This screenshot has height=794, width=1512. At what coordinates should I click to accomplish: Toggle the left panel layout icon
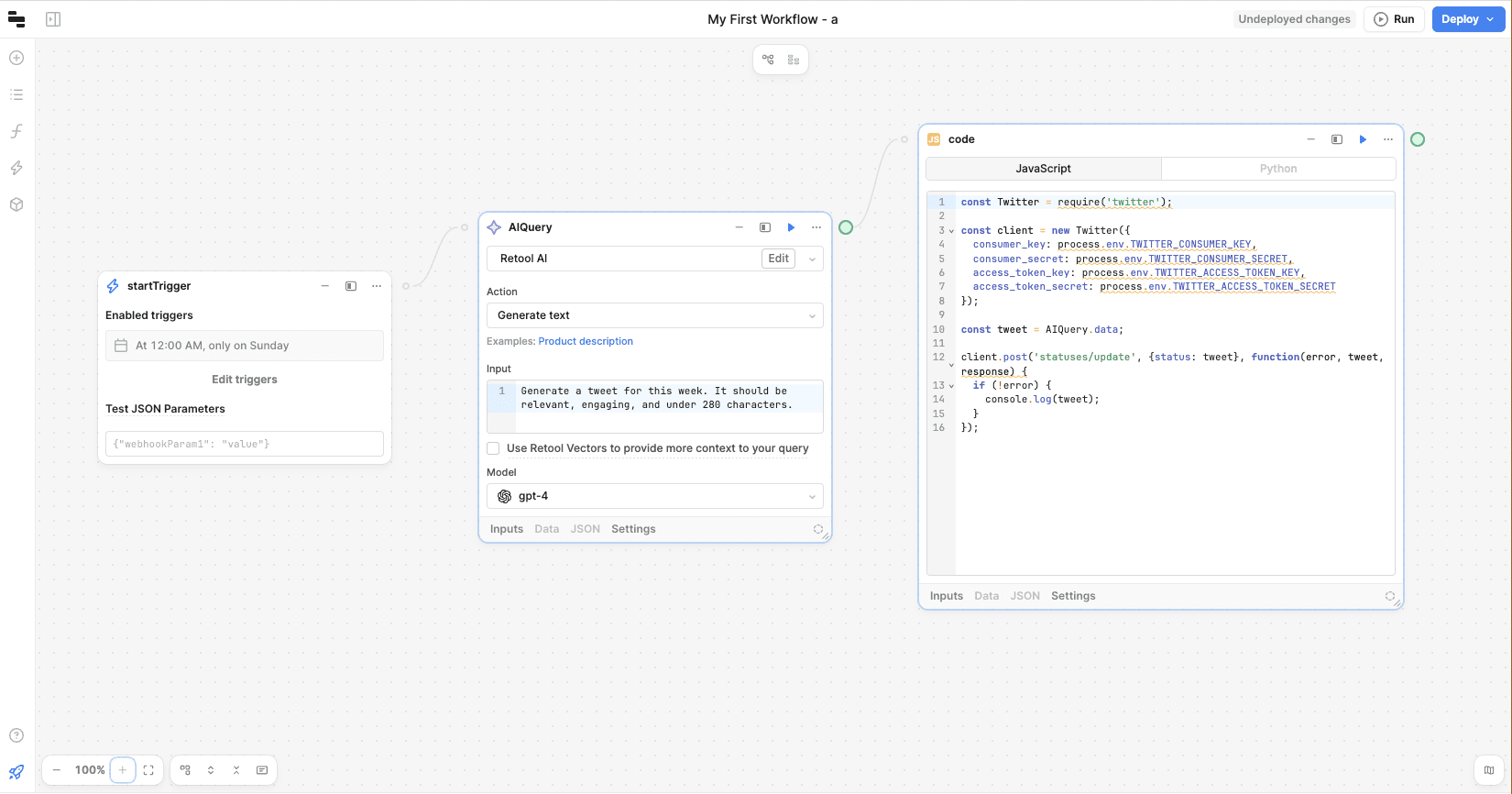(x=53, y=19)
